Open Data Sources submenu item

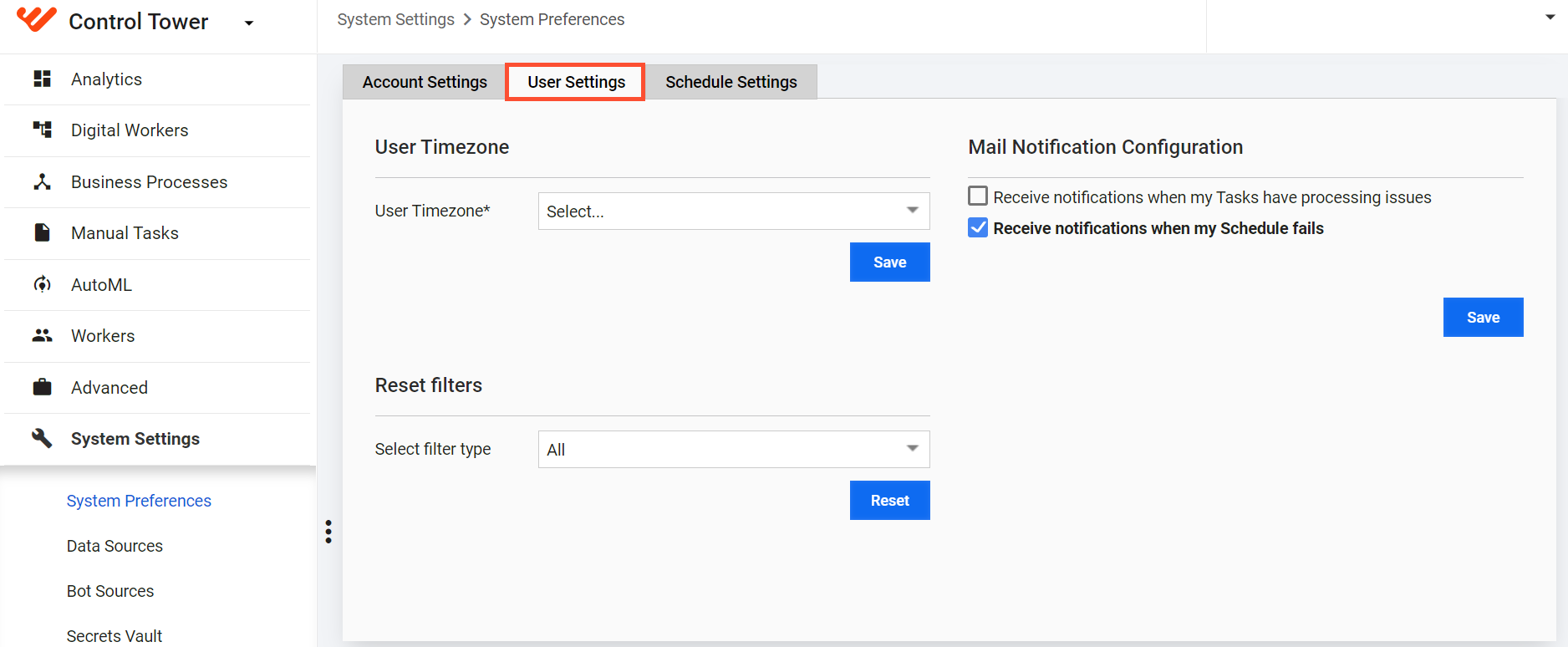(115, 546)
